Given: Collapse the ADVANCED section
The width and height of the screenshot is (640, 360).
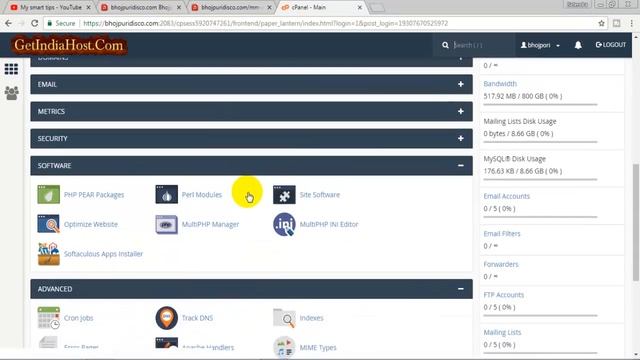Looking at the screenshot, I should pyautogui.click(x=251, y=289).
